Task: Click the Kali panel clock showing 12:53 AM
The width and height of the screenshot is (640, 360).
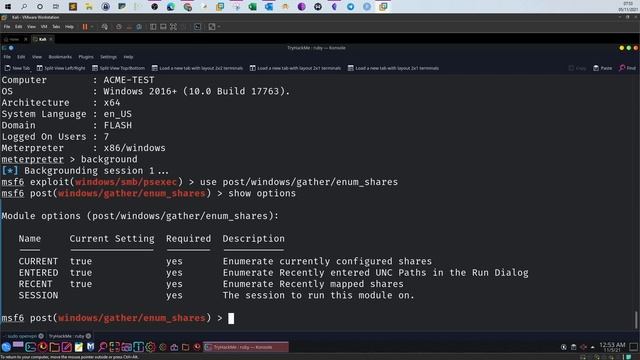Action: coord(612,347)
